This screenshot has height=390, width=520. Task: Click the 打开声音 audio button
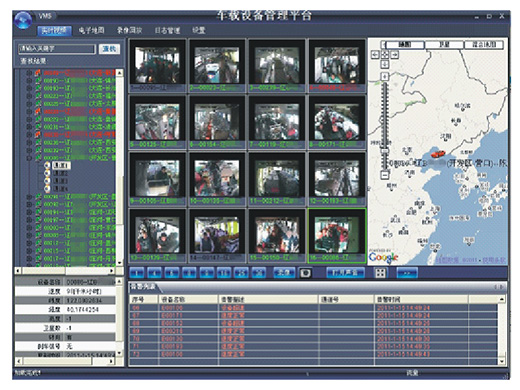coord(345,273)
